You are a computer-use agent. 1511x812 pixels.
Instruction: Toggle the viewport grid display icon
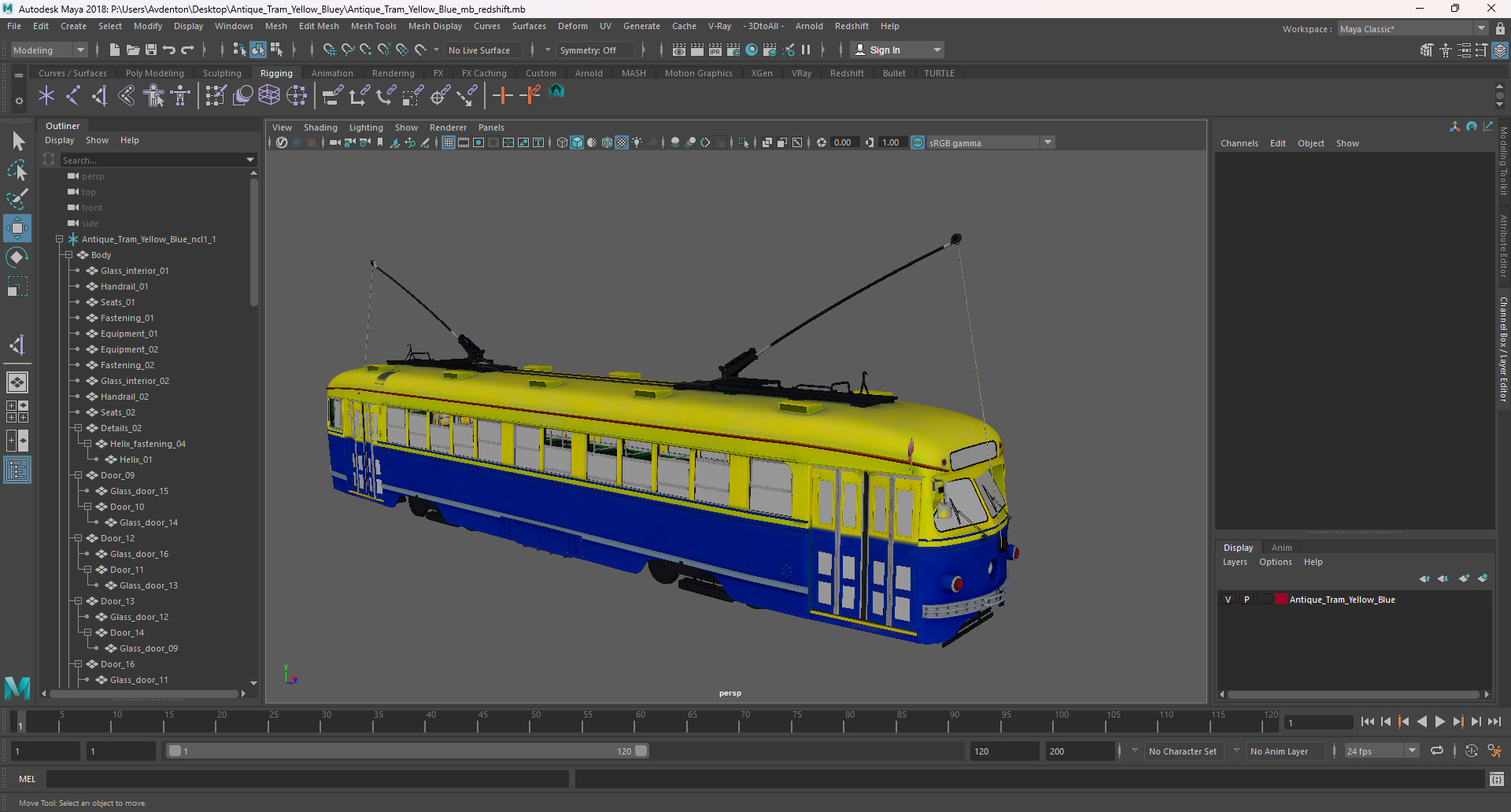449,142
